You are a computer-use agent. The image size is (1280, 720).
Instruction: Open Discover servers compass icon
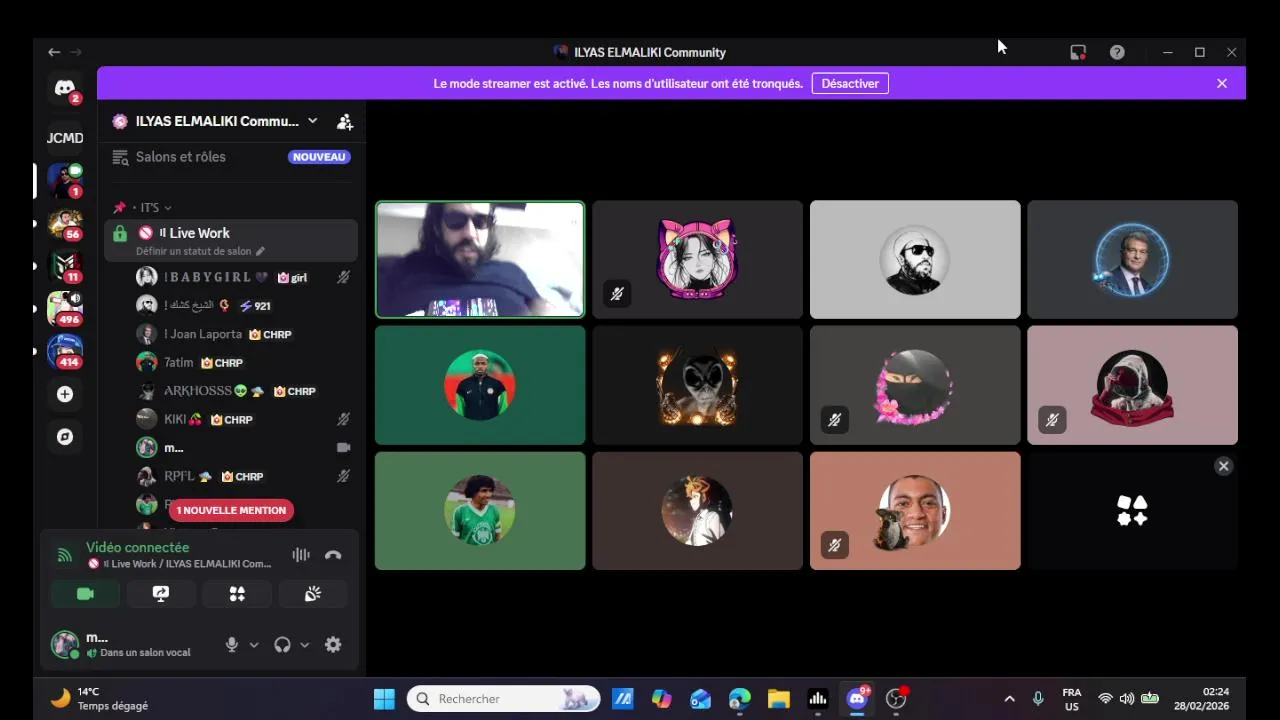pos(65,437)
